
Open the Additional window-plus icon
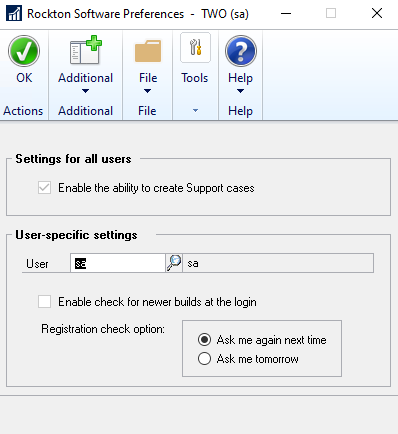click(x=86, y=50)
